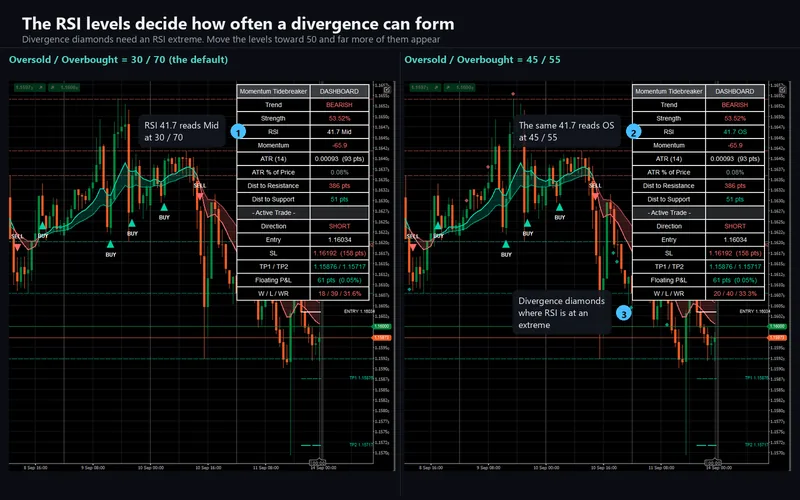Click the orange 1.15973 price tag in the 30/70 chart
Viewport: 800px width, 500px height.
tap(382, 338)
